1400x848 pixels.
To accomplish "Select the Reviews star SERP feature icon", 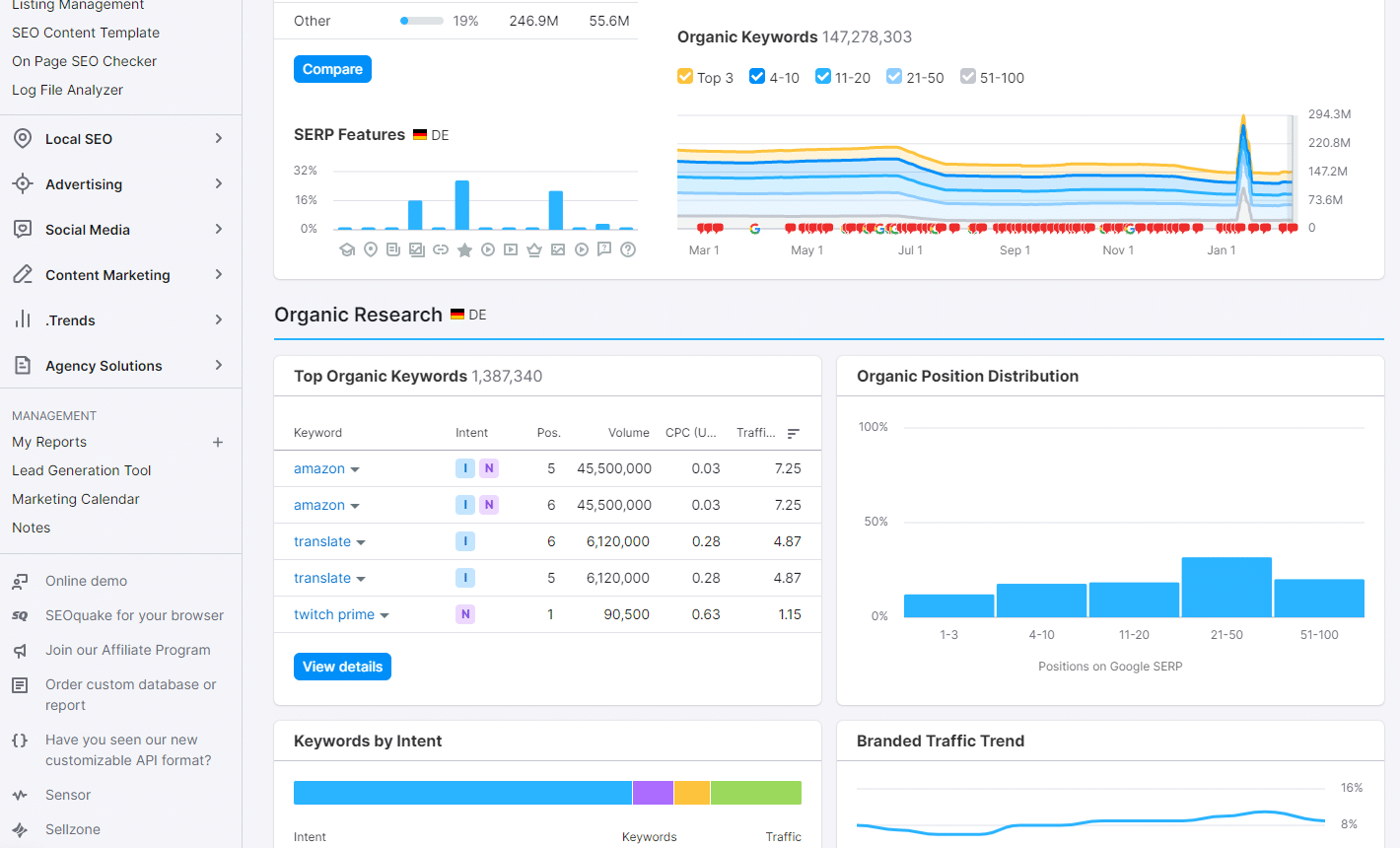I will tap(464, 250).
